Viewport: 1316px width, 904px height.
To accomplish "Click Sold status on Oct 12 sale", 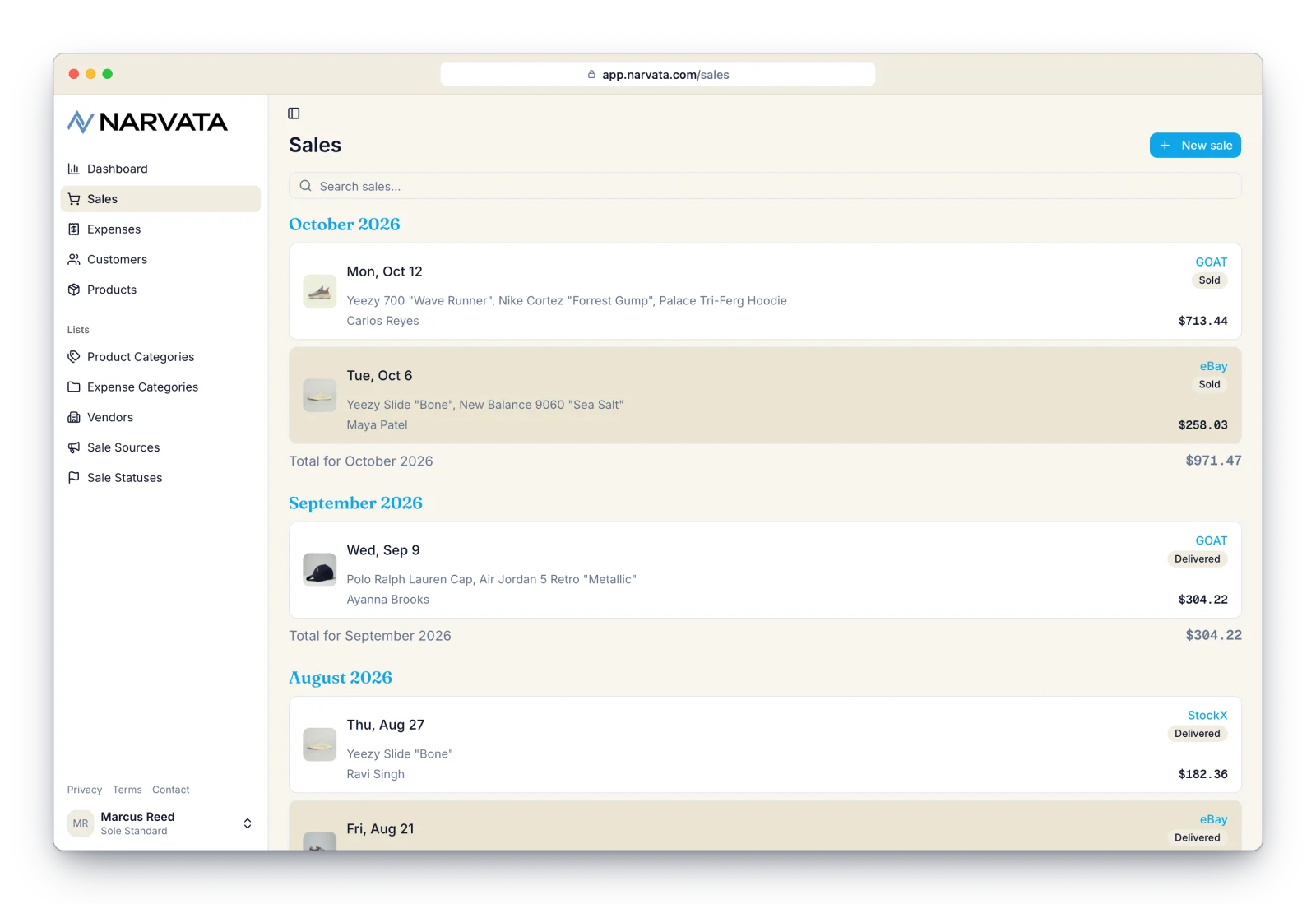I will click(1209, 280).
